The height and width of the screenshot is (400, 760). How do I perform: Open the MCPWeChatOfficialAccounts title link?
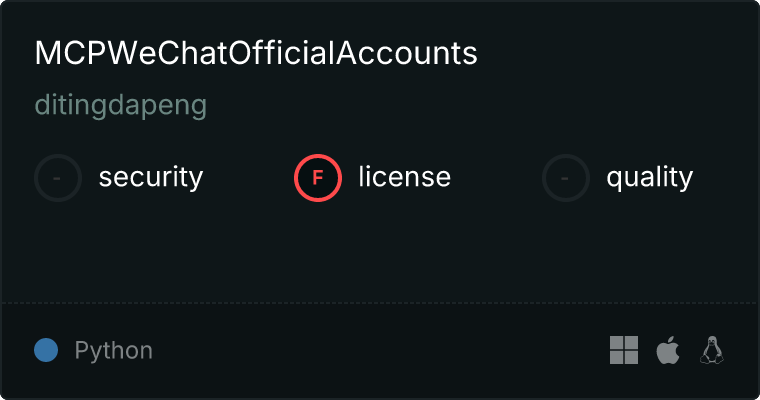256,54
